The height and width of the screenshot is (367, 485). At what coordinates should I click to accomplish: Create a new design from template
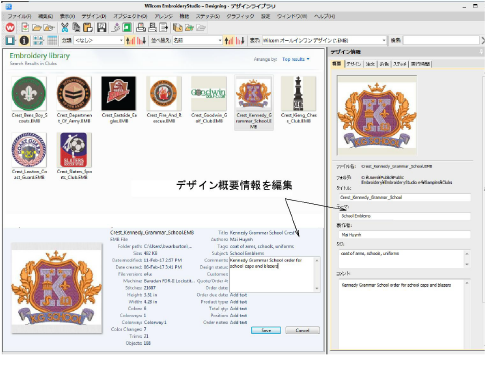click(25, 28)
